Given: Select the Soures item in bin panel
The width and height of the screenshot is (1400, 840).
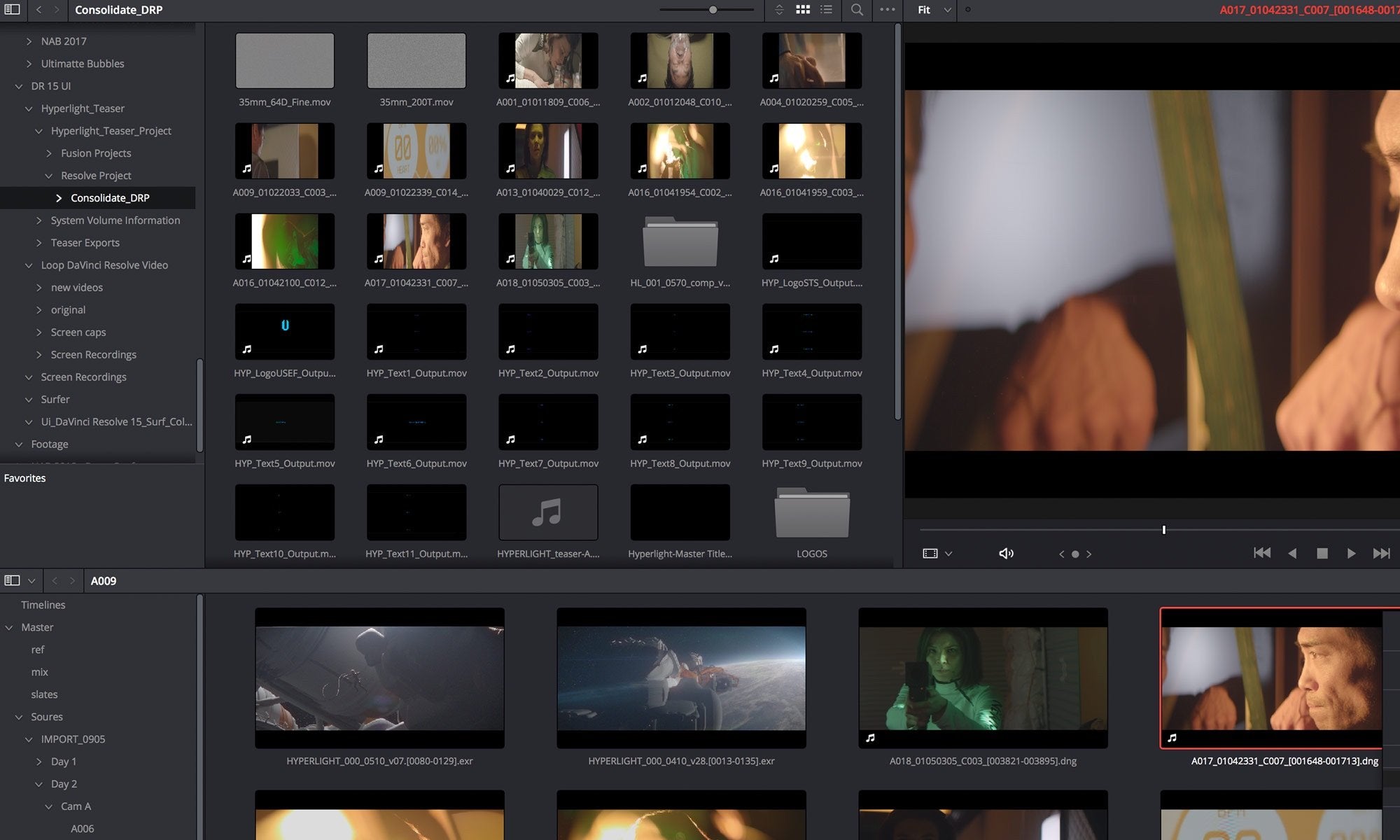Looking at the screenshot, I should pyautogui.click(x=46, y=716).
